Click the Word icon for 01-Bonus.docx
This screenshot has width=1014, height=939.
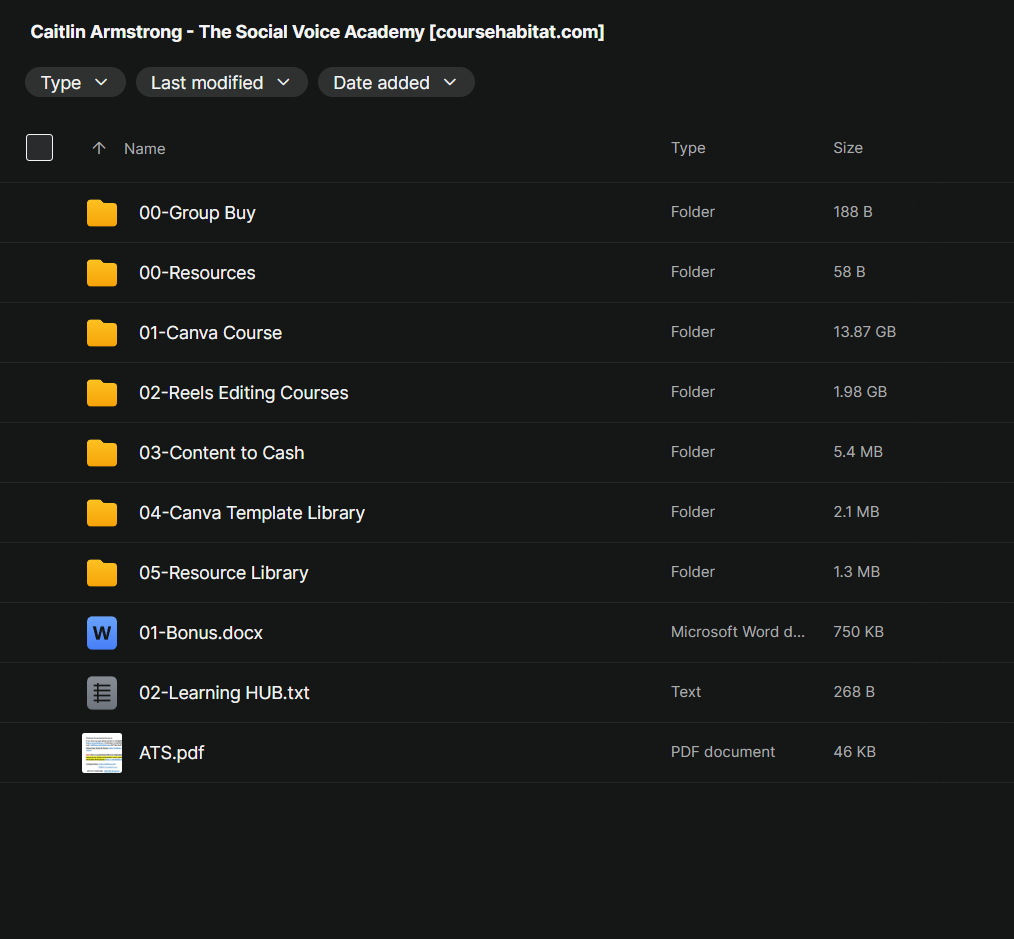pos(102,632)
